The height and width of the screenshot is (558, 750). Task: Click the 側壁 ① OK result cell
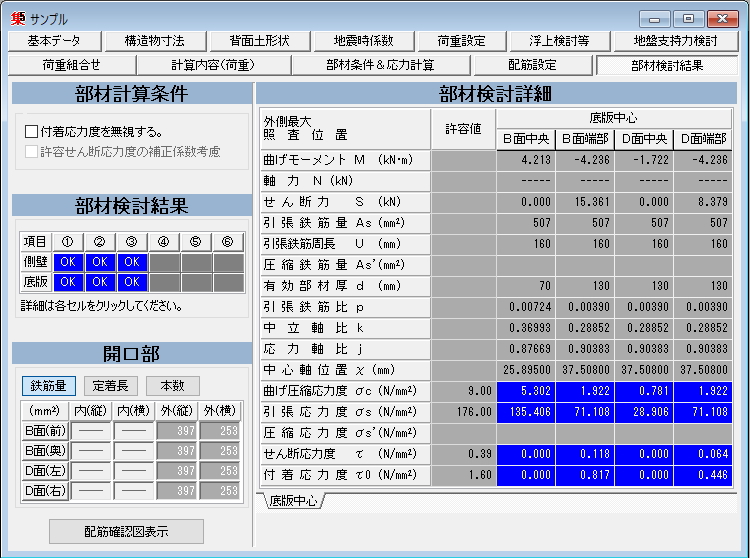click(69, 262)
